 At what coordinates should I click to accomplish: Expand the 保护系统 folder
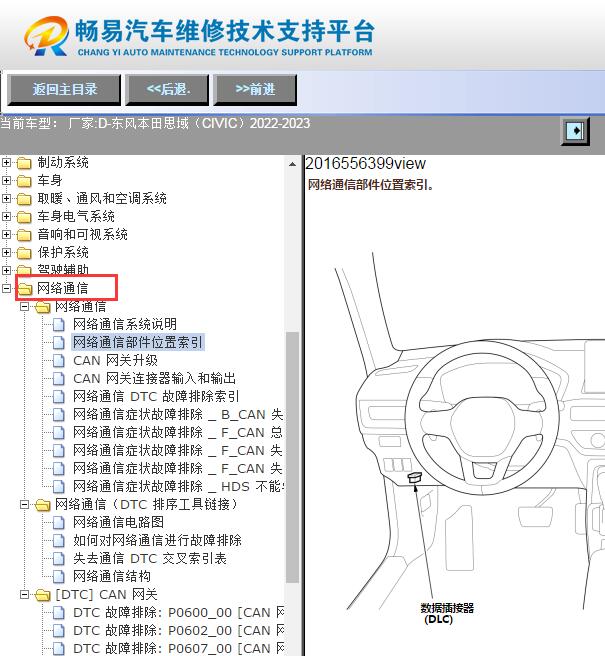tap(6, 252)
